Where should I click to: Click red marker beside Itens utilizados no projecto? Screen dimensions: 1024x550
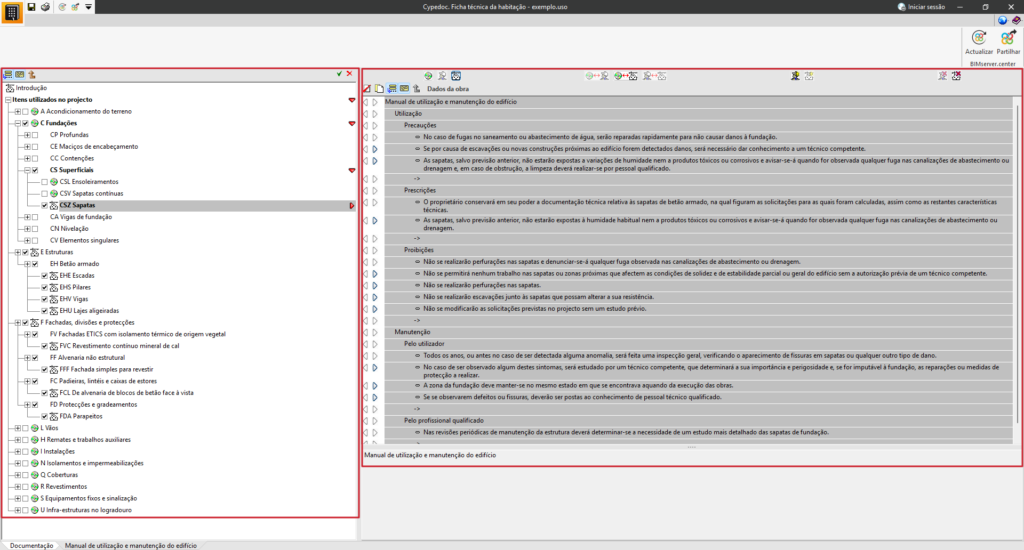coord(351,100)
